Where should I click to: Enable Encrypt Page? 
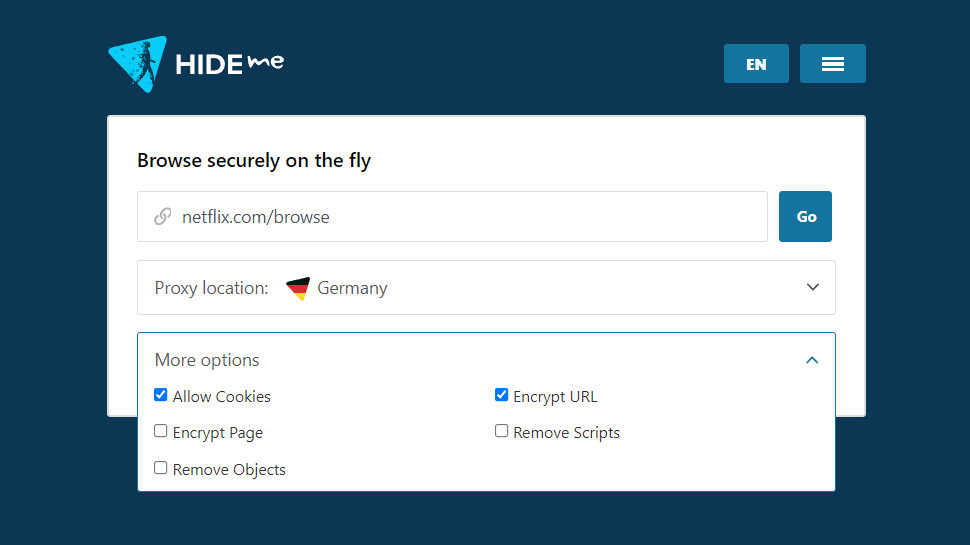point(160,431)
